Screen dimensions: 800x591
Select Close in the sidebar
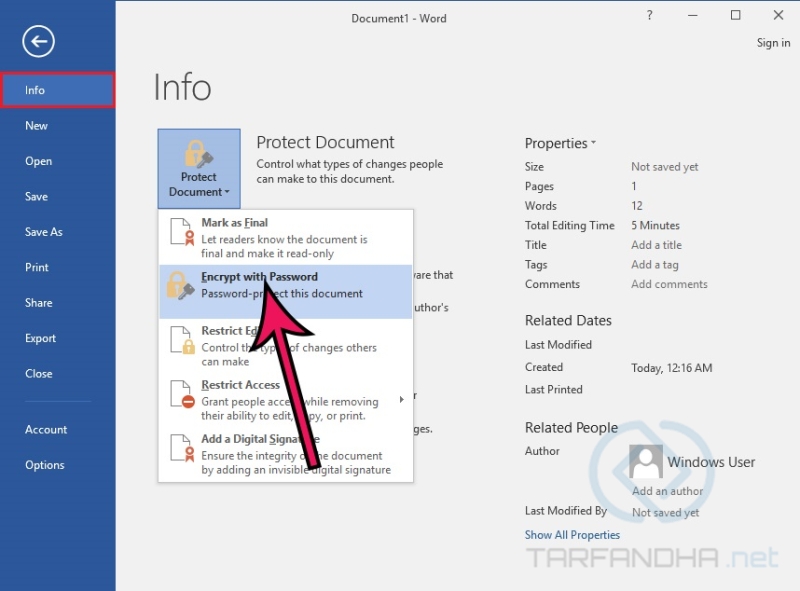tap(58, 374)
